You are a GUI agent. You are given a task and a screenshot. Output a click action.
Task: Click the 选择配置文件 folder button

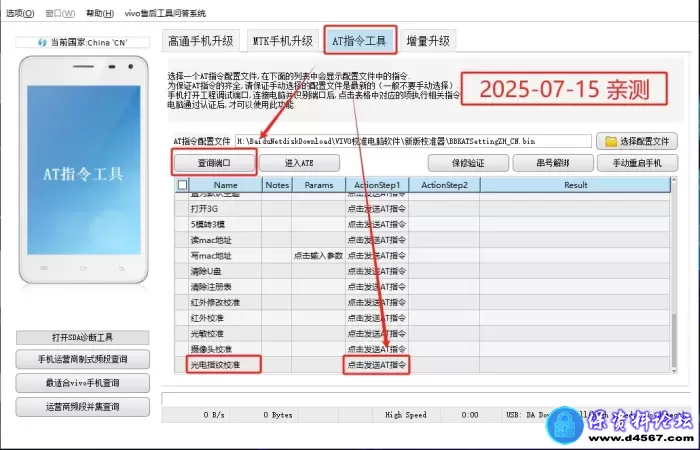coord(637,142)
